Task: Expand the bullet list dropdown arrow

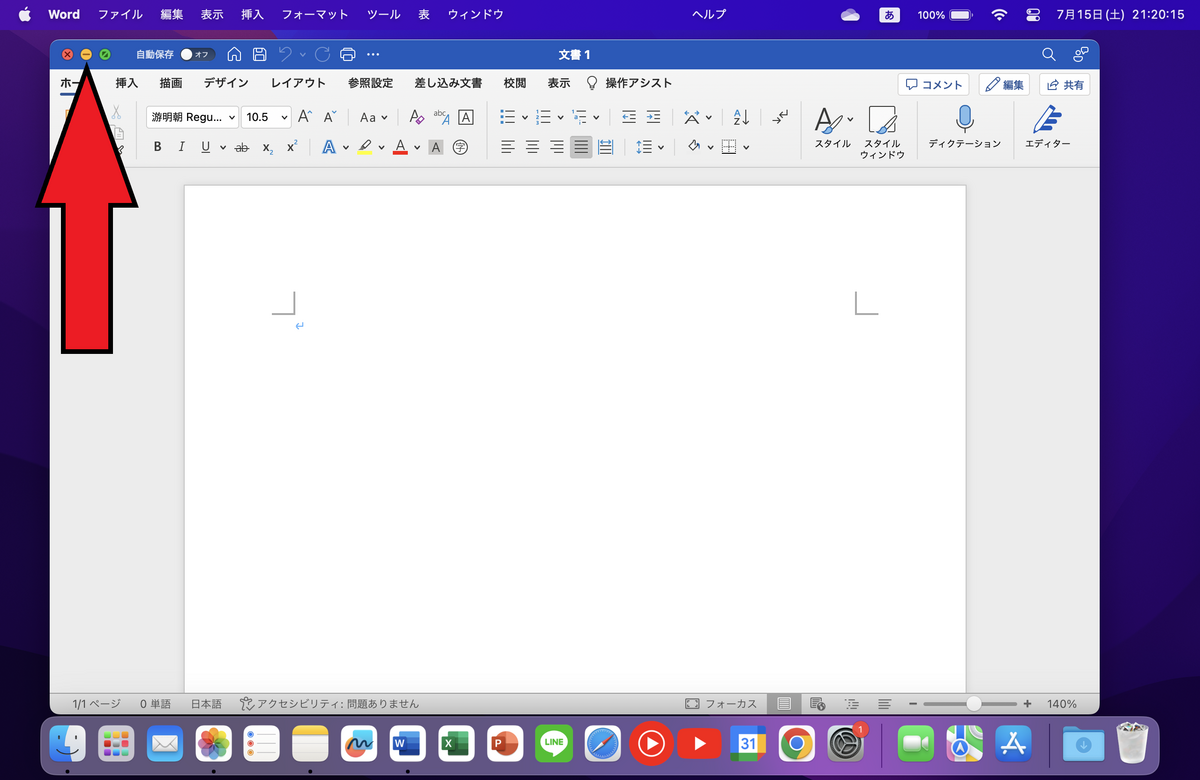Action: click(525, 117)
